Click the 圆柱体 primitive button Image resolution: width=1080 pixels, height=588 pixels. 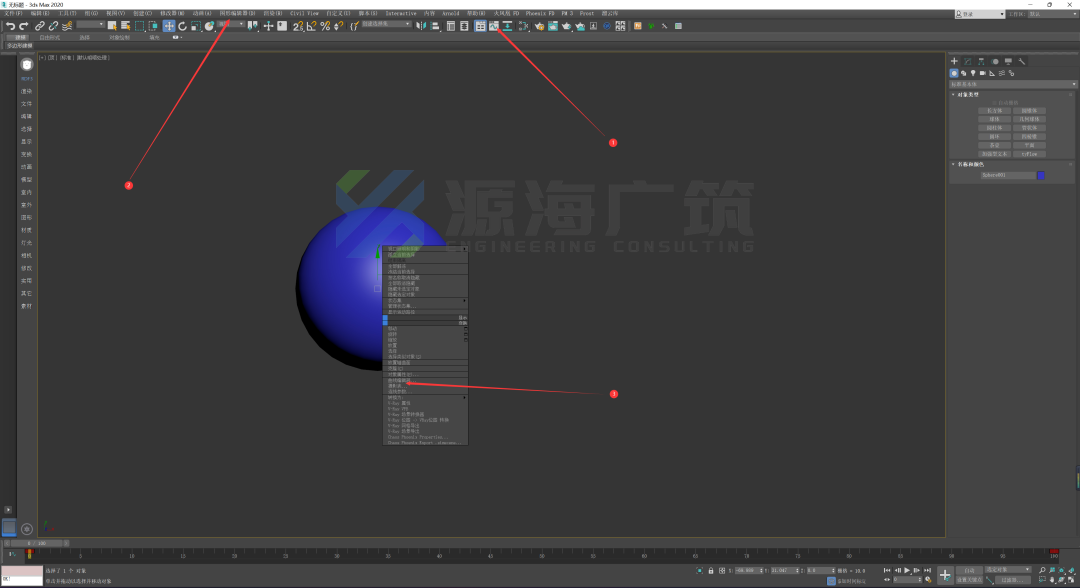995,128
